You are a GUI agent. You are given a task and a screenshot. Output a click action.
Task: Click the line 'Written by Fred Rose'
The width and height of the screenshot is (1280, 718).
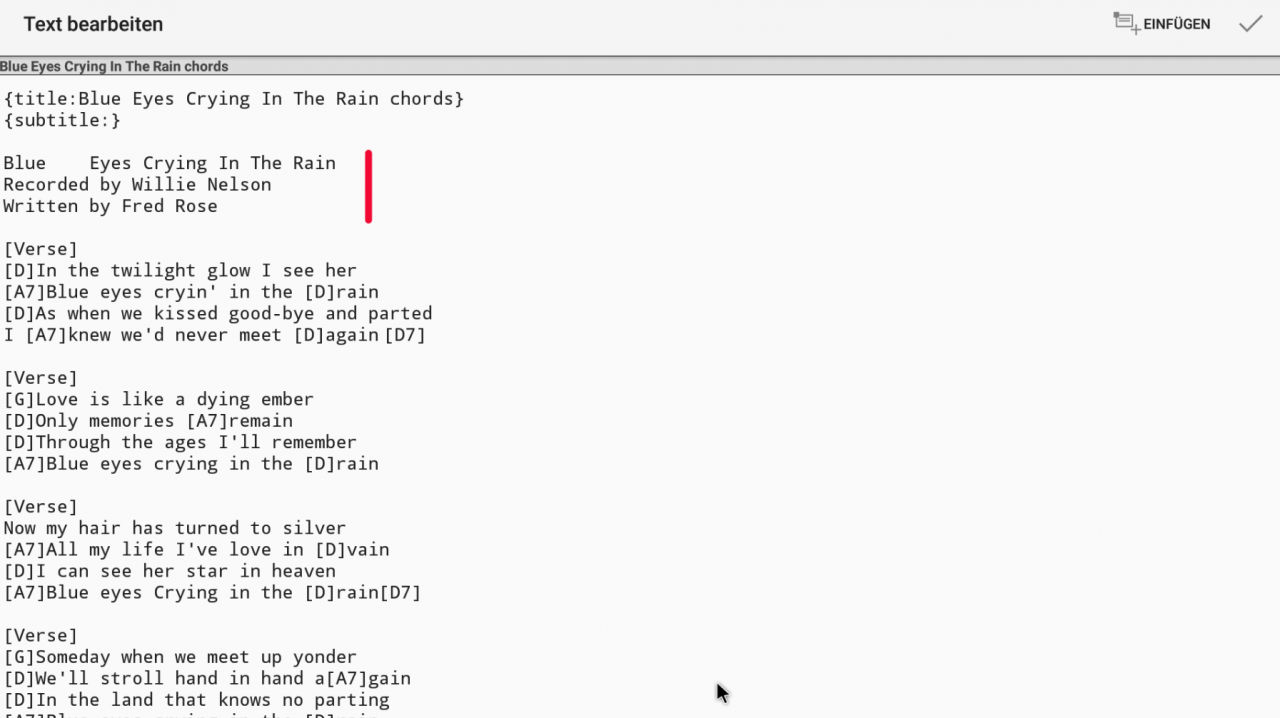pyautogui.click(x=110, y=206)
